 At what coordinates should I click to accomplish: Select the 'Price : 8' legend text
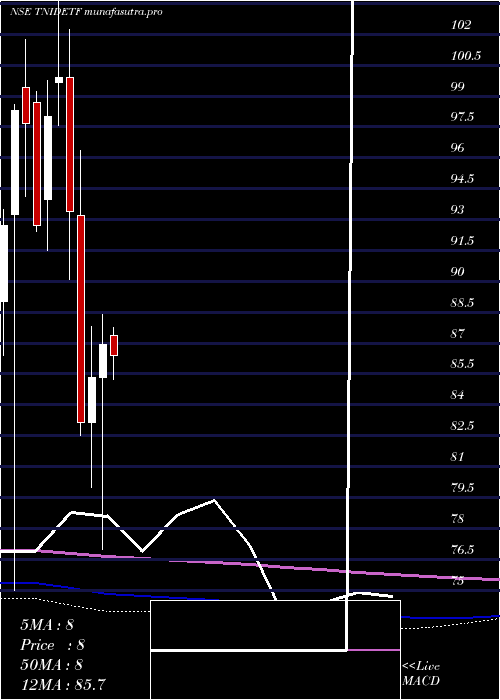pos(52,645)
